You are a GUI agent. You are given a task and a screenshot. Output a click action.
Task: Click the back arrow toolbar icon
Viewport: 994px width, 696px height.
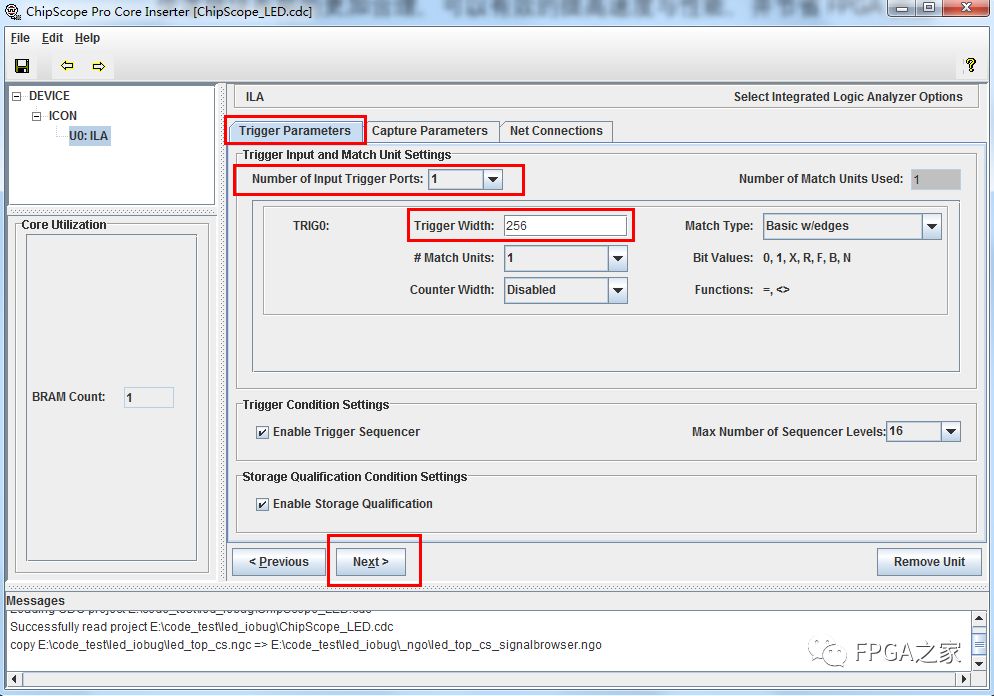coord(67,66)
